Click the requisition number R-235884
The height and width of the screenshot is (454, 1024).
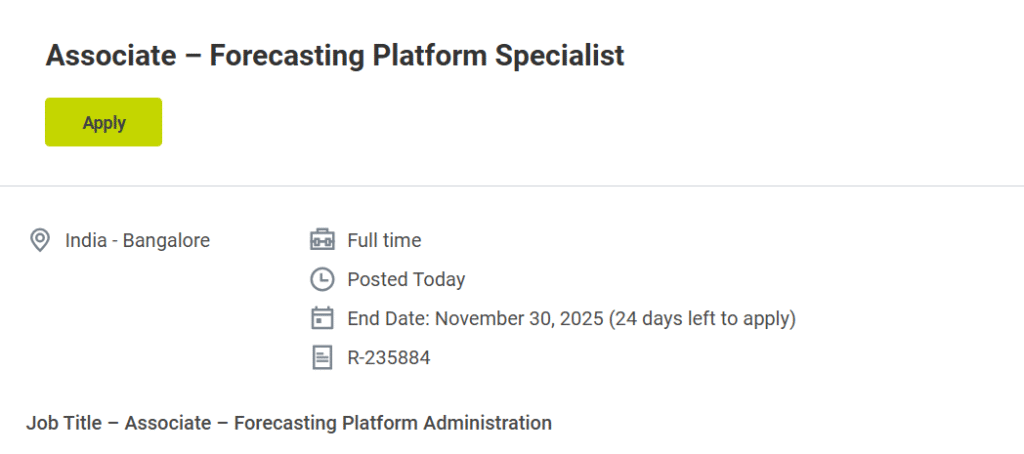(389, 357)
